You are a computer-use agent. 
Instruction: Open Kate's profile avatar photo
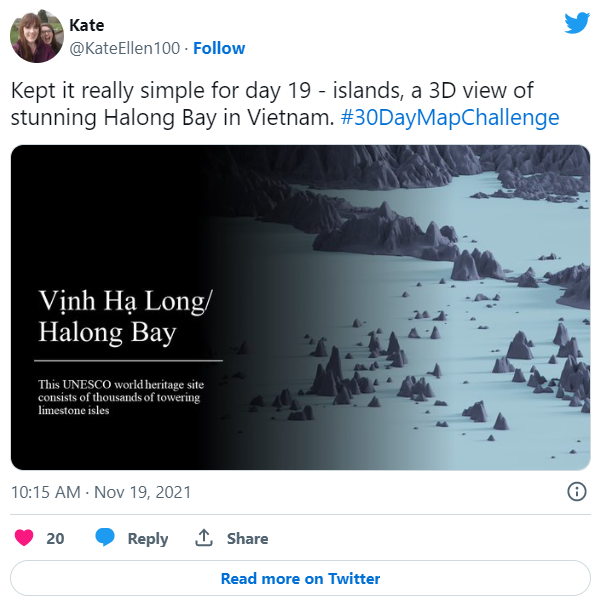(x=37, y=36)
